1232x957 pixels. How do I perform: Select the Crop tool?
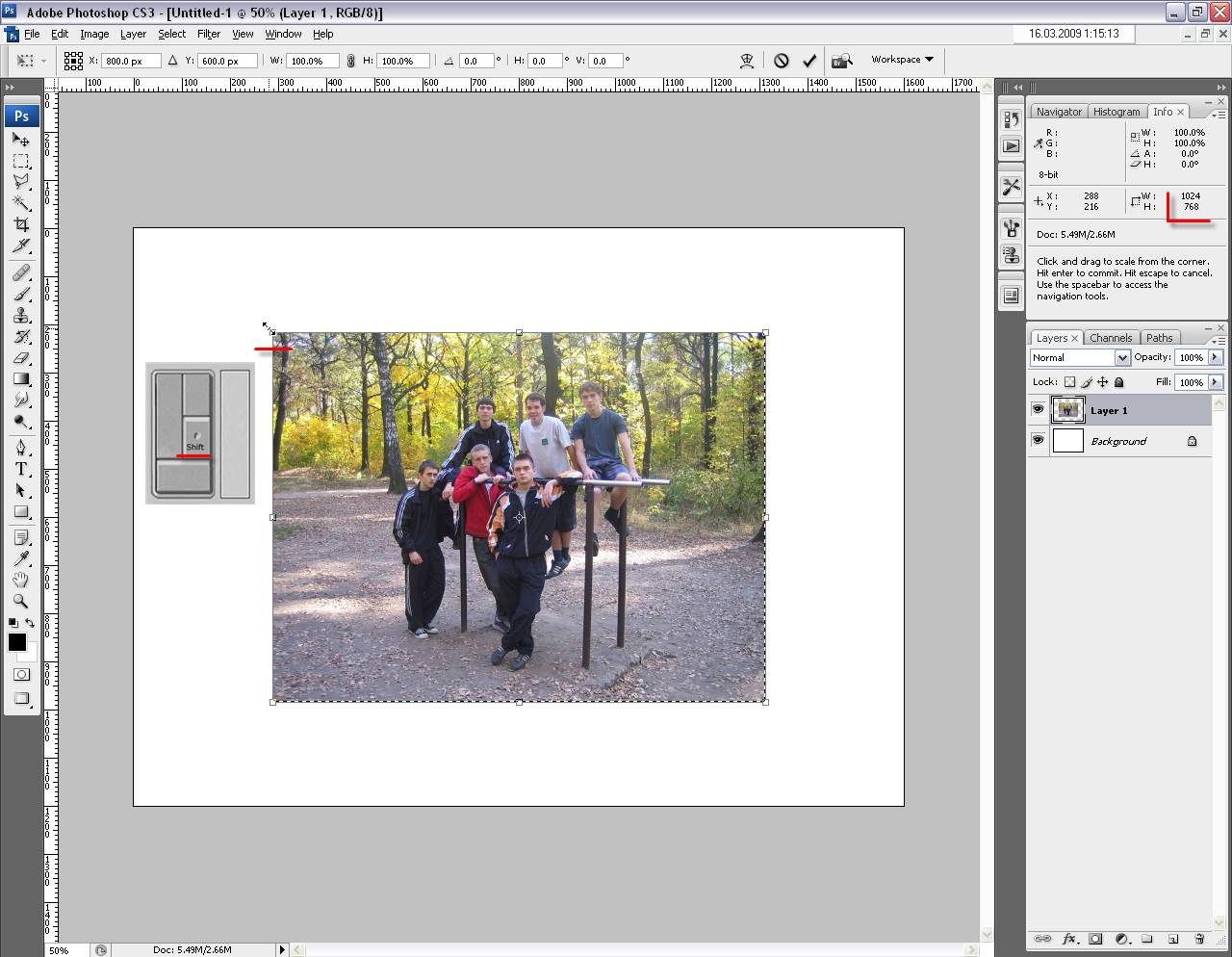(x=21, y=224)
